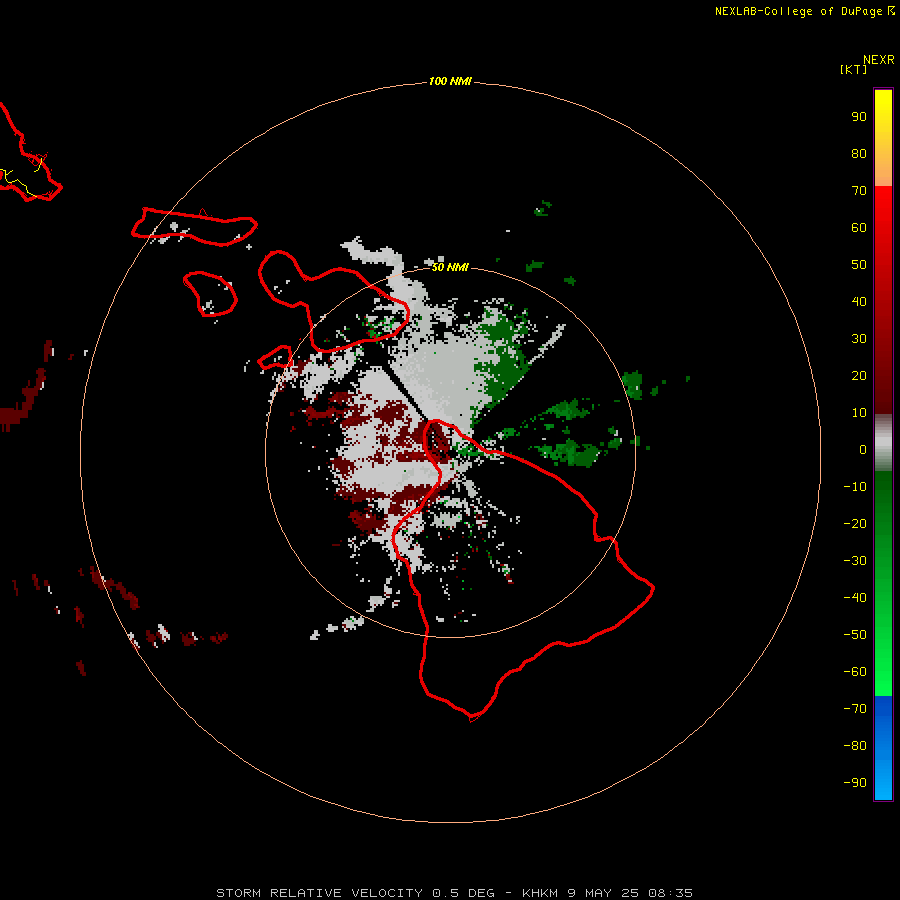Click the -20 value on the velocity scale
900x900 pixels.
click(855, 524)
